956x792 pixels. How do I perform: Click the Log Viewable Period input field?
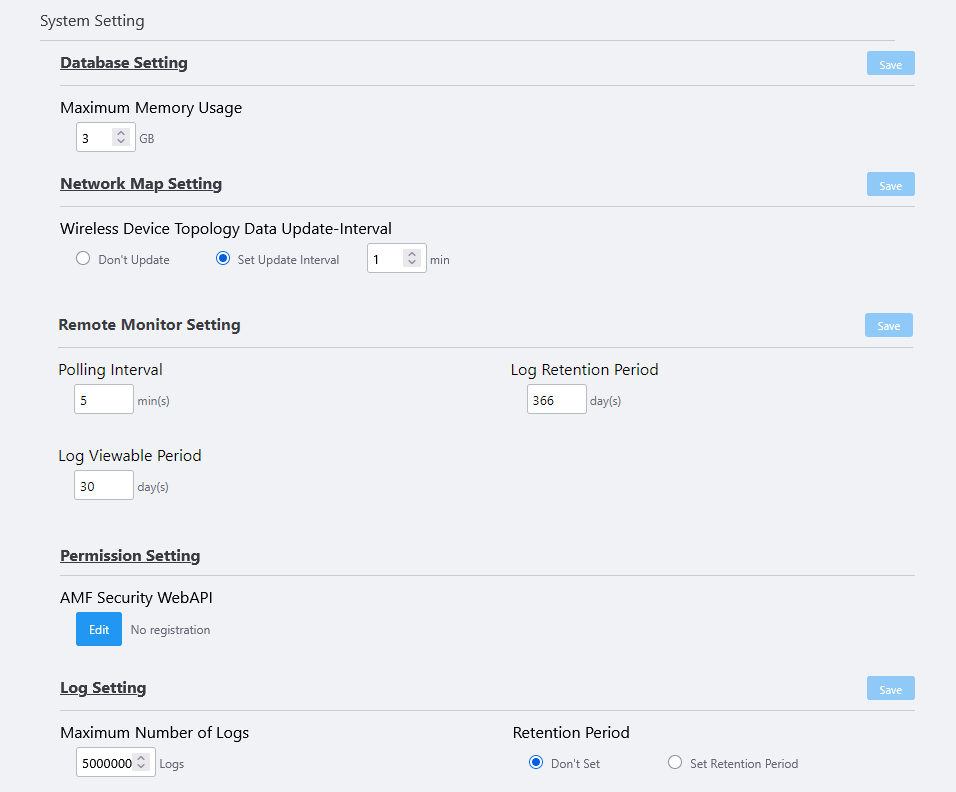pyautogui.click(x=104, y=486)
